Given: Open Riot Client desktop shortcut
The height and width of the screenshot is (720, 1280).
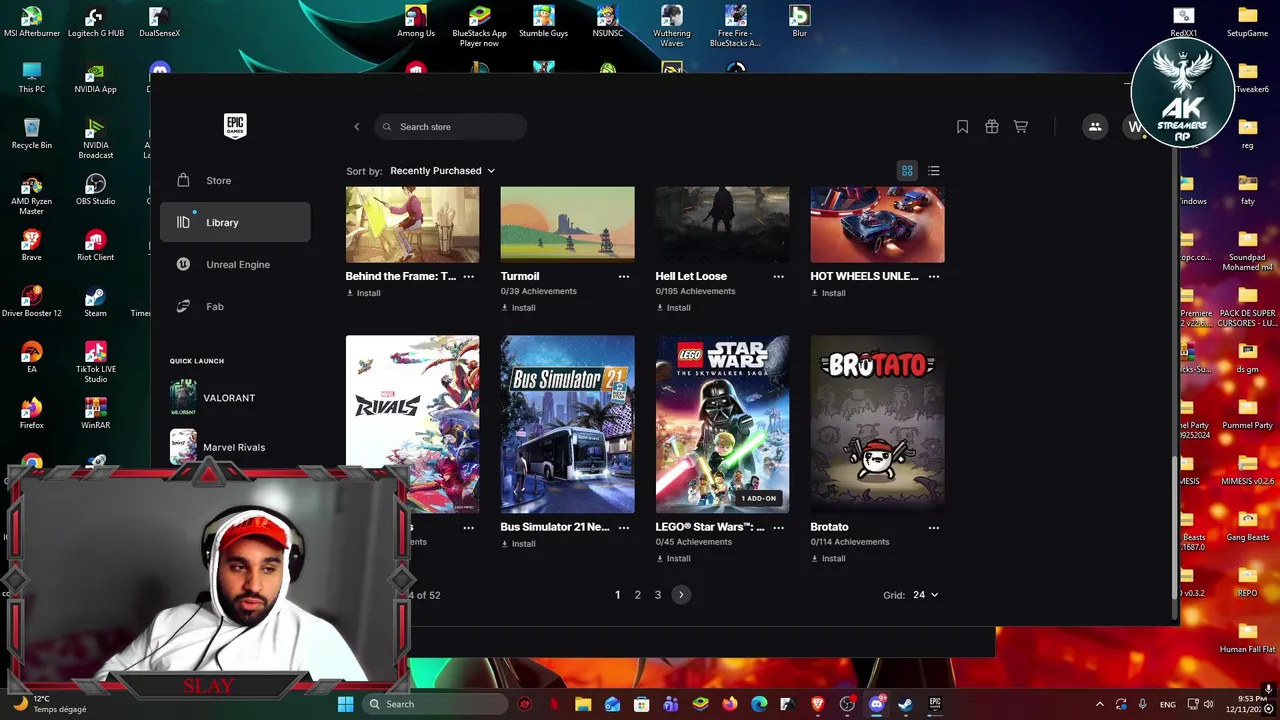Looking at the screenshot, I should [x=96, y=246].
